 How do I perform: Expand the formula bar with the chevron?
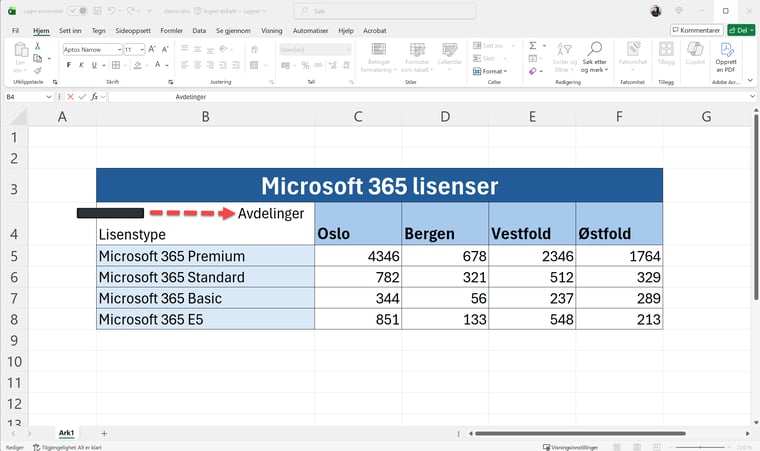click(x=752, y=97)
